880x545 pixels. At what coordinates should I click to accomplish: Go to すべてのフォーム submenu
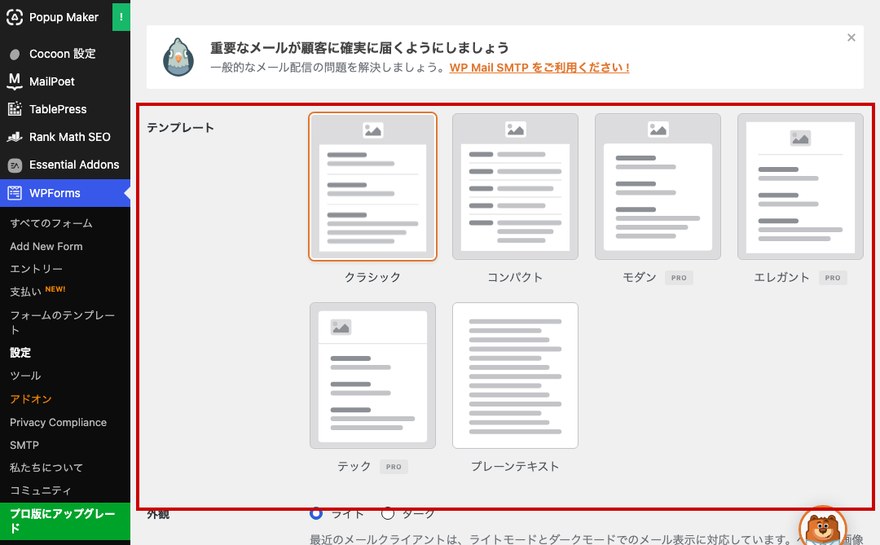[x=51, y=223]
